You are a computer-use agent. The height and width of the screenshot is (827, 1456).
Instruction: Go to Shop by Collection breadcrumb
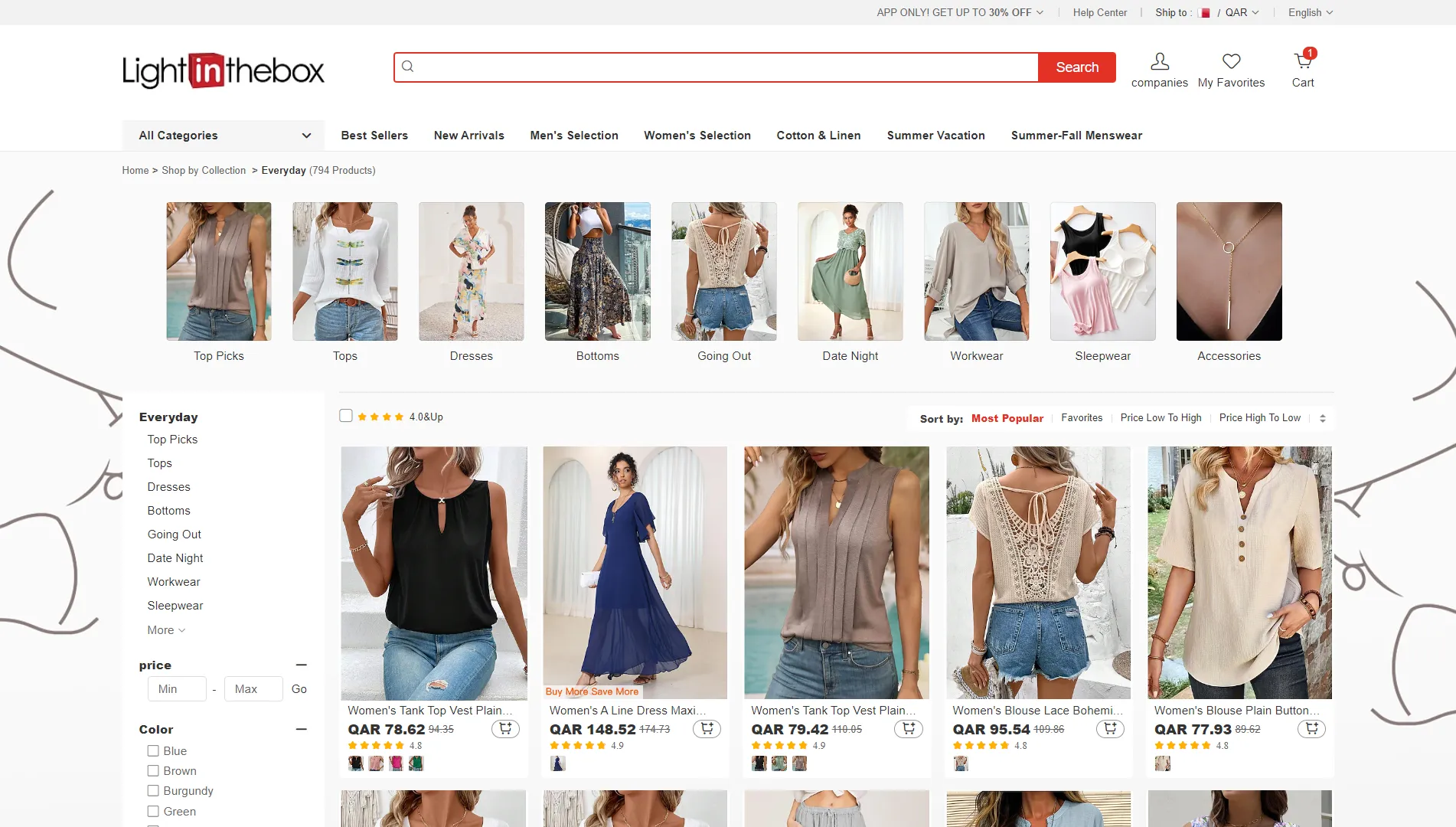pos(204,171)
